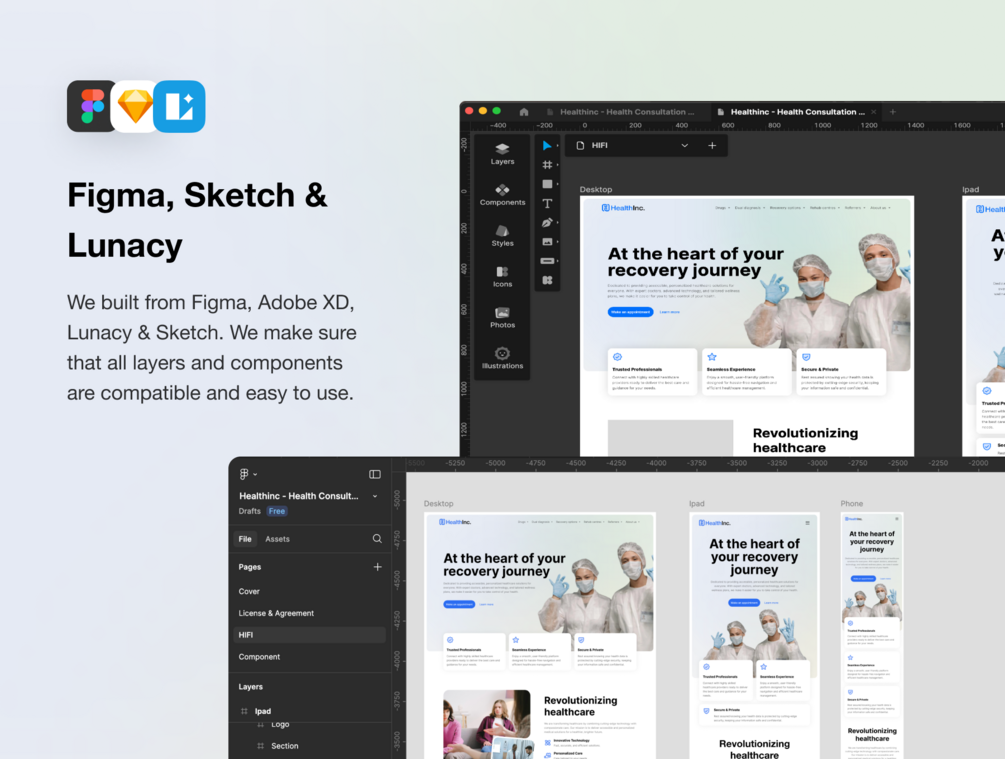Select the Text tool in Lunacy
Viewport: 1005px width, 759px height.
tap(547, 203)
